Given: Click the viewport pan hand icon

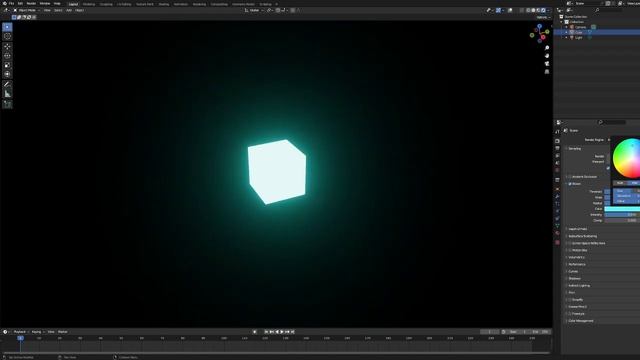Looking at the screenshot, I should 547,56.
